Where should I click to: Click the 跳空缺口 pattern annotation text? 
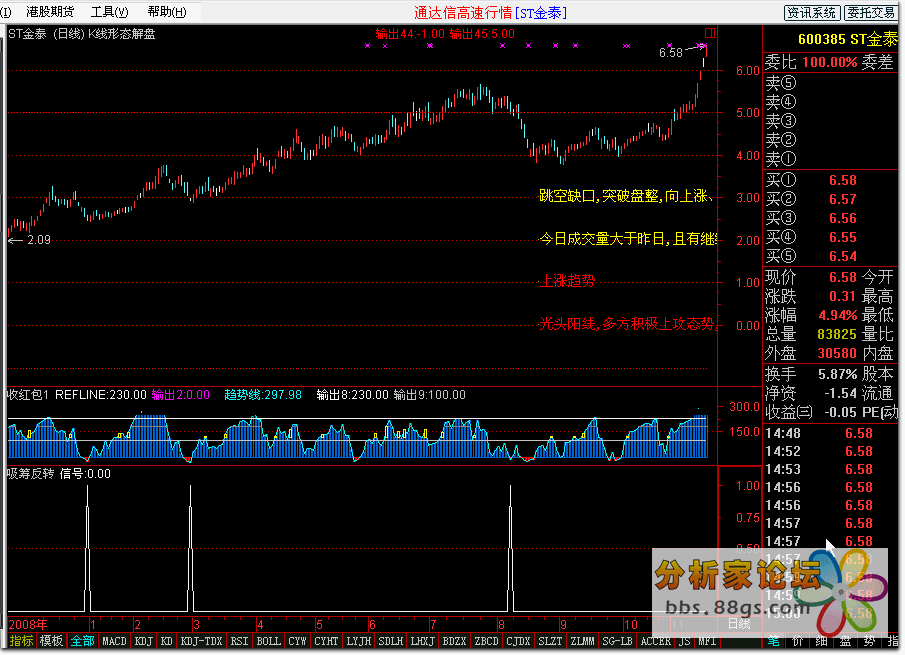626,196
